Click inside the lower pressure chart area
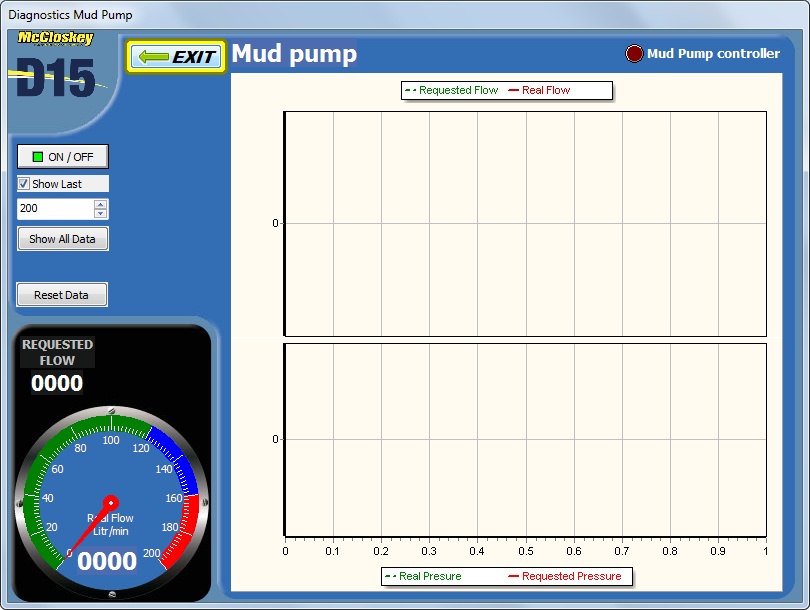The height and width of the screenshot is (610, 810). [x=525, y=440]
